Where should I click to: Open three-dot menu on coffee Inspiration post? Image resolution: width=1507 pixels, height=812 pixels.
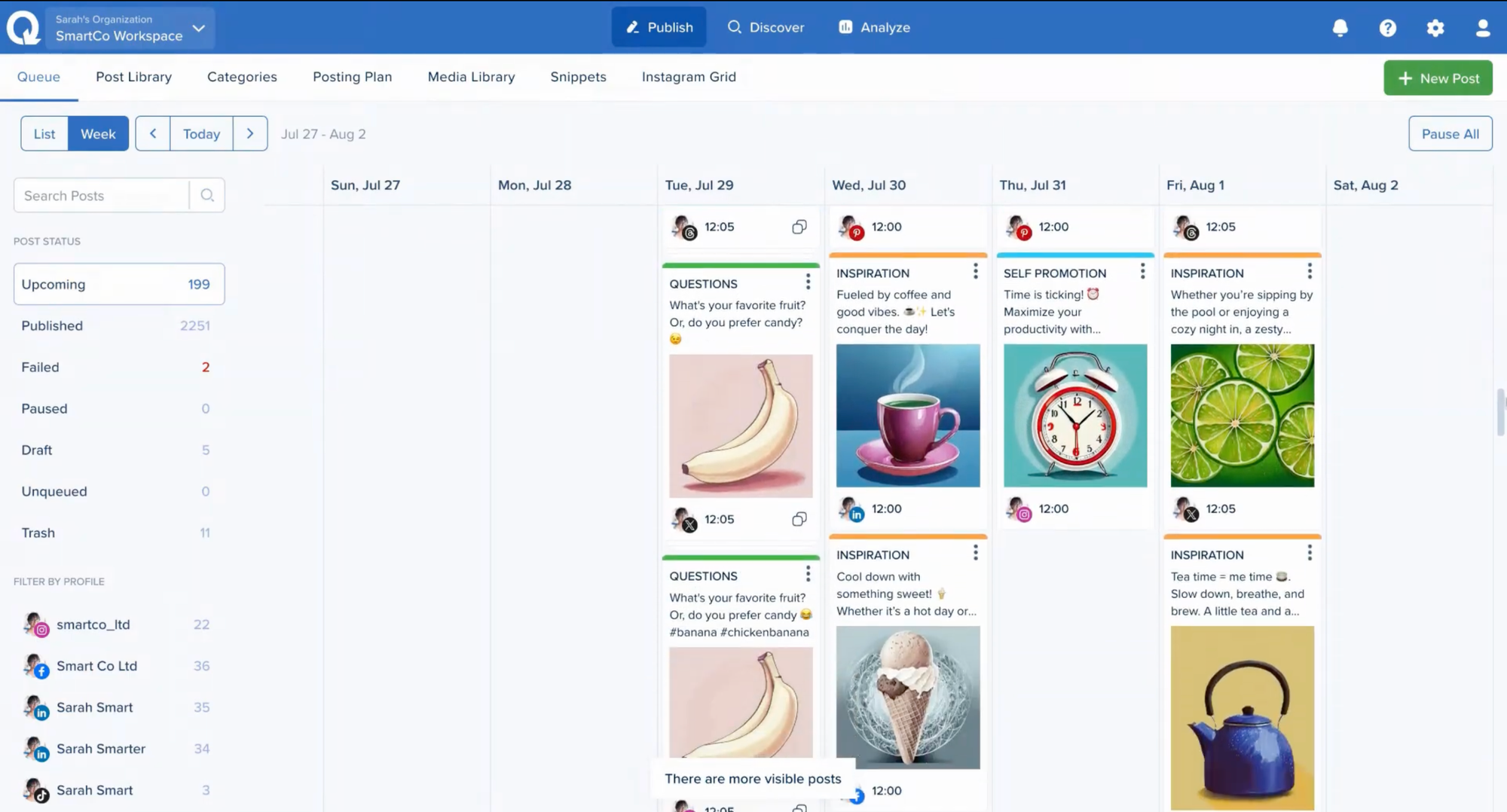point(975,271)
